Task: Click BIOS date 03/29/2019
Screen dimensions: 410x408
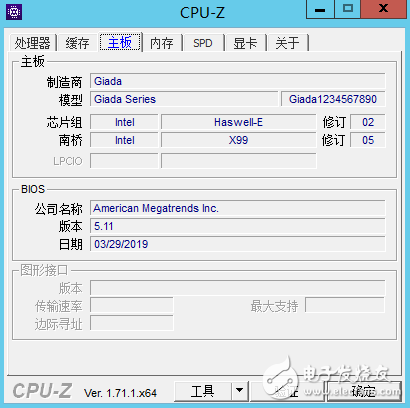Action: tap(237, 244)
